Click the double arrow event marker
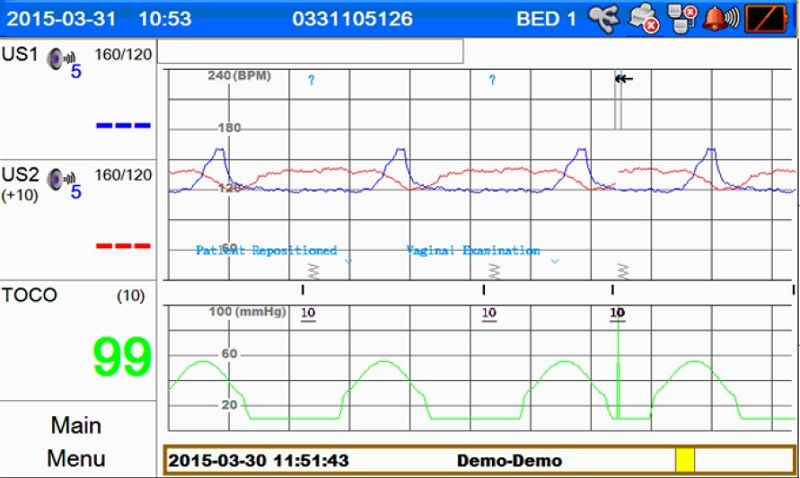 [624, 79]
